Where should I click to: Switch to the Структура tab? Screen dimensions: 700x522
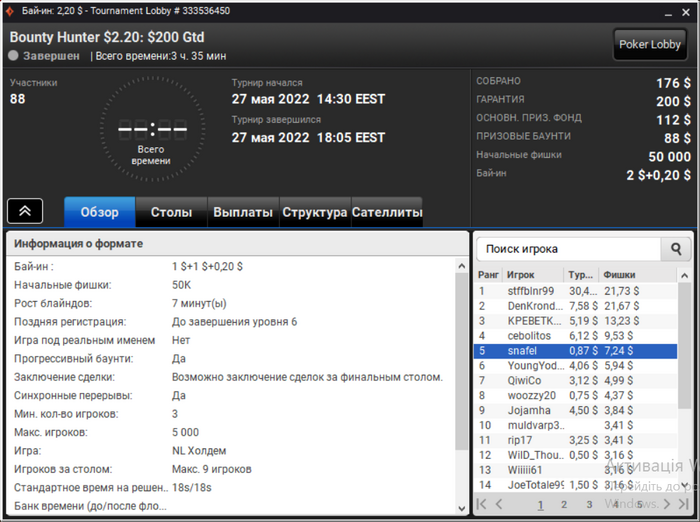point(315,212)
